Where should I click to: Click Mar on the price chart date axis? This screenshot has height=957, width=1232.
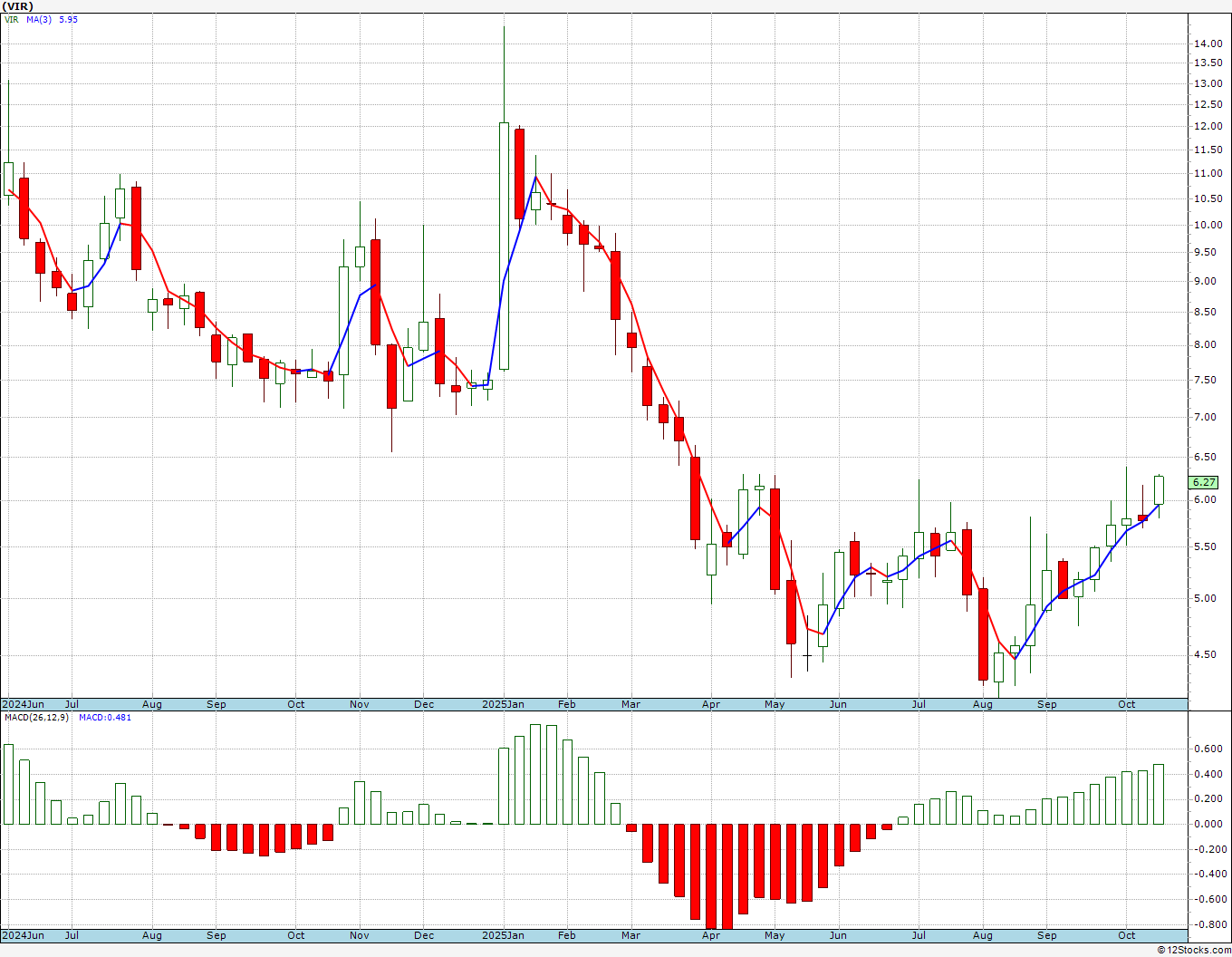(x=630, y=704)
